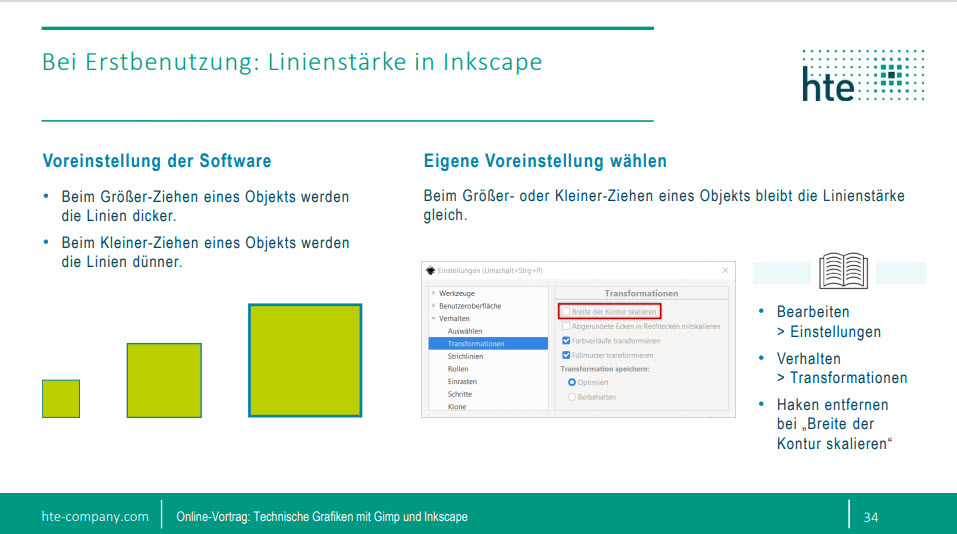Screen dimensions: 957x534
Task: Click the 'Werkzeuge' tree label
Action: click(x=457, y=294)
